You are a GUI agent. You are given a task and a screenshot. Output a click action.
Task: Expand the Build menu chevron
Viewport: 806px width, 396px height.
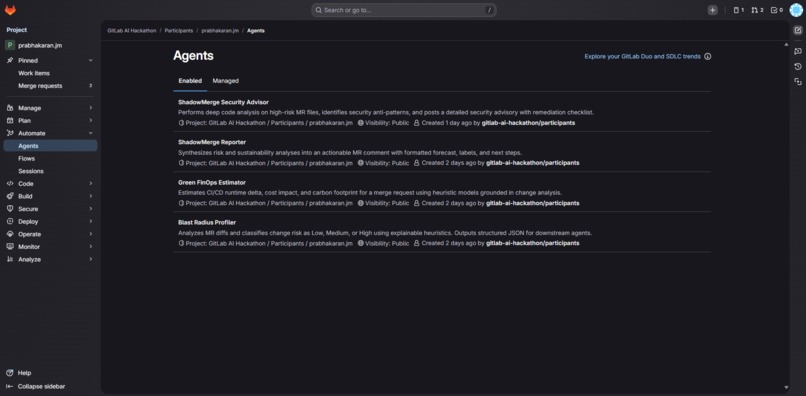(x=90, y=196)
